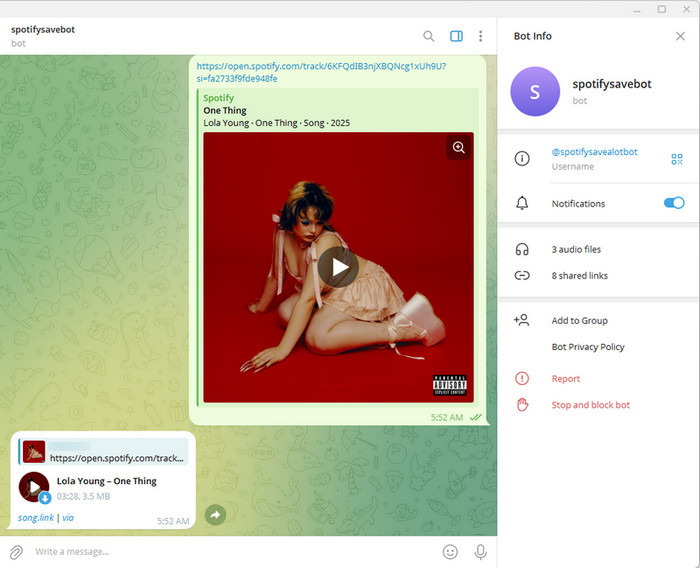Forward the bot message with arrow button
The width and height of the screenshot is (700, 568).
pos(215,515)
